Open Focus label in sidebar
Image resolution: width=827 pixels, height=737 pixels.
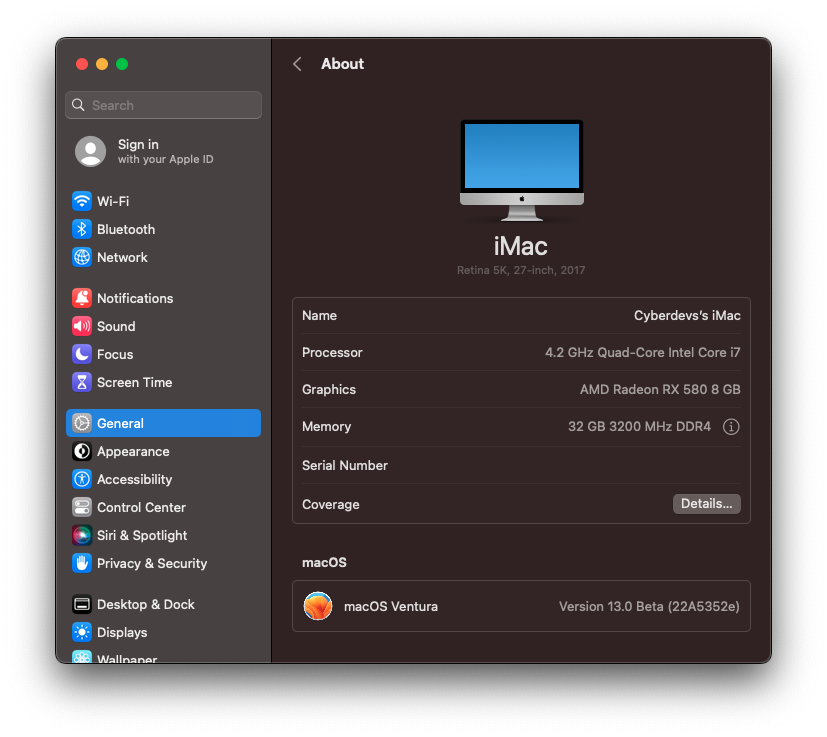tap(115, 354)
